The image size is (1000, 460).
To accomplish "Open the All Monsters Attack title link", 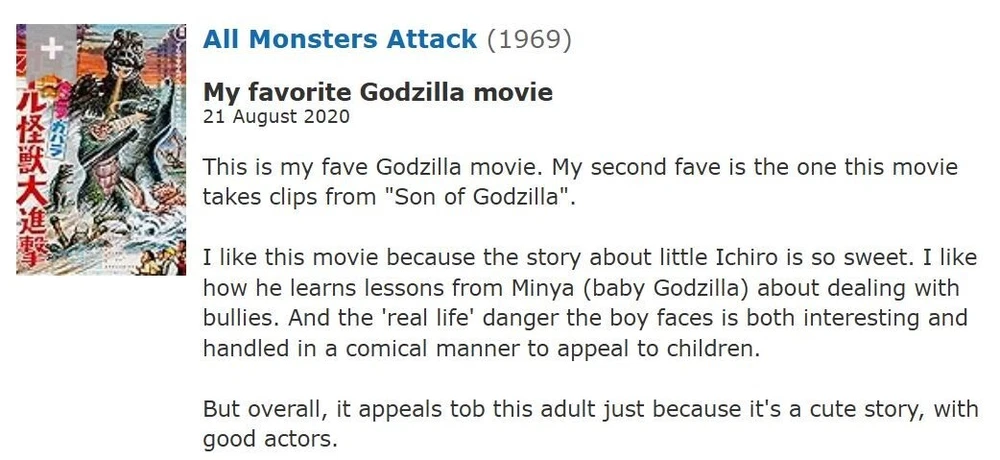I will pyautogui.click(x=340, y=40).
